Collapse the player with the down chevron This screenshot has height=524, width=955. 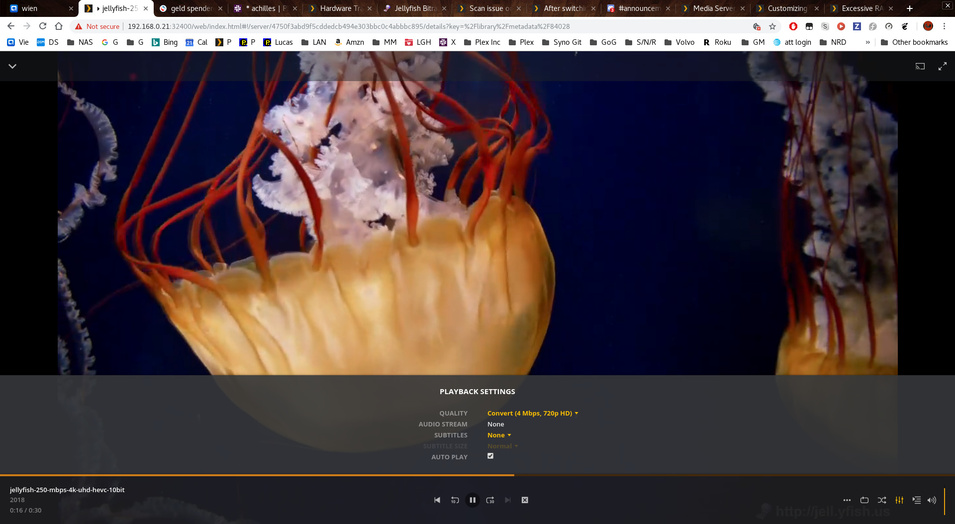click(12, 66)
